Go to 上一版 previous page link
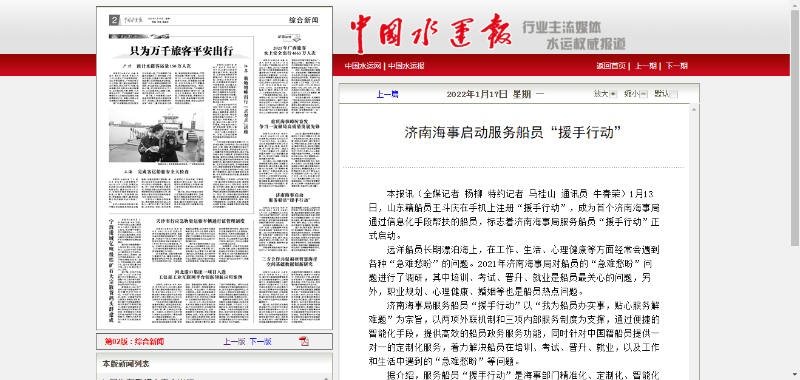This screenshot has height=380, width=800. tap(234, 341)
